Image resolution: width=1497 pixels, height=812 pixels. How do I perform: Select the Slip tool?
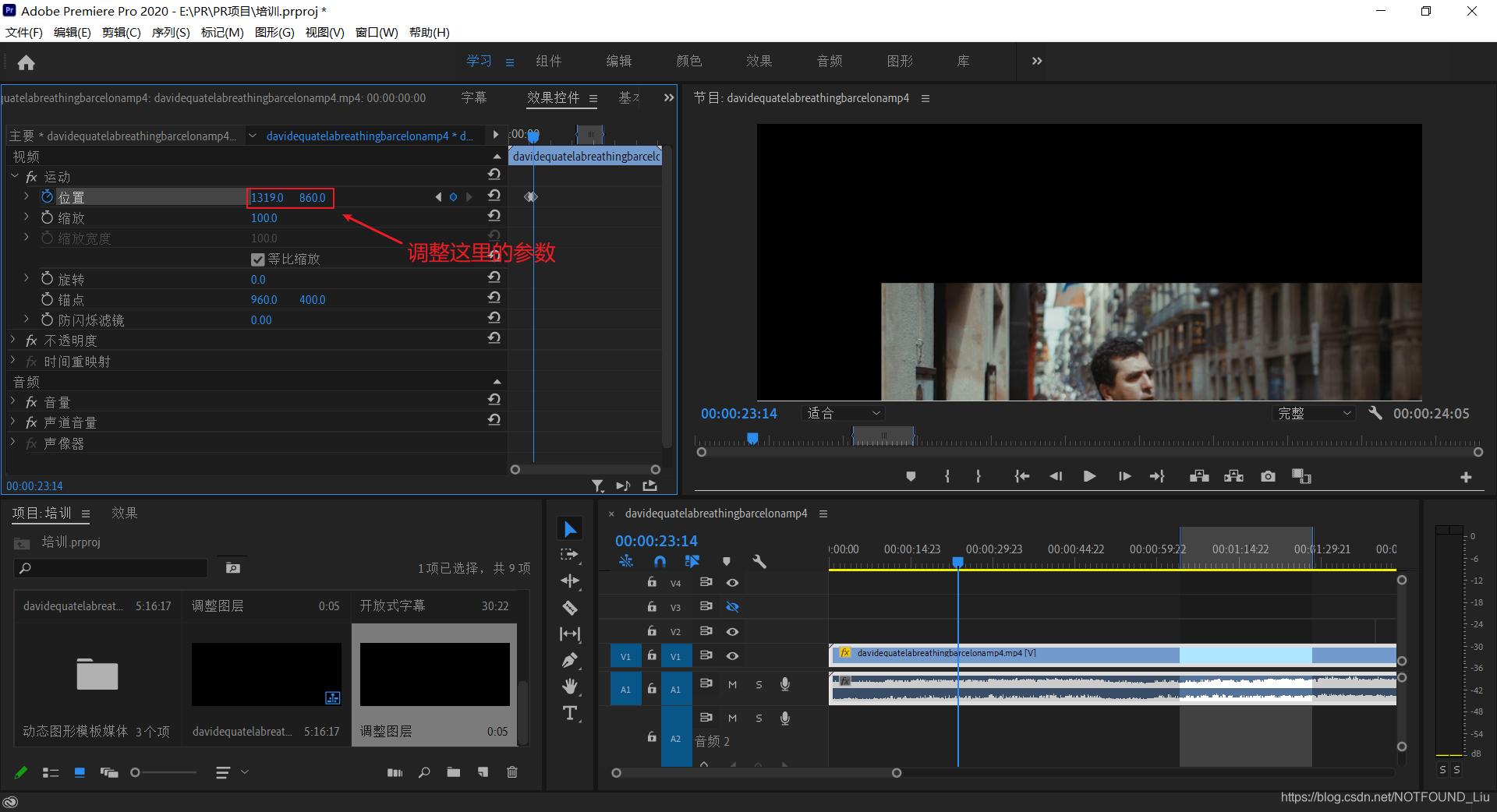click(x=570, y=634)
